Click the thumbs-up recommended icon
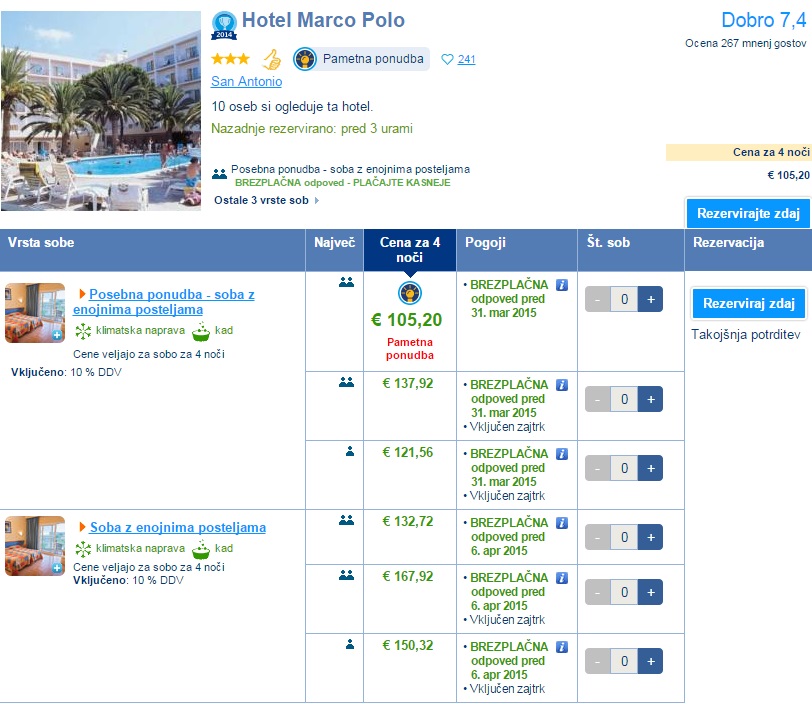 coord(271,59)
